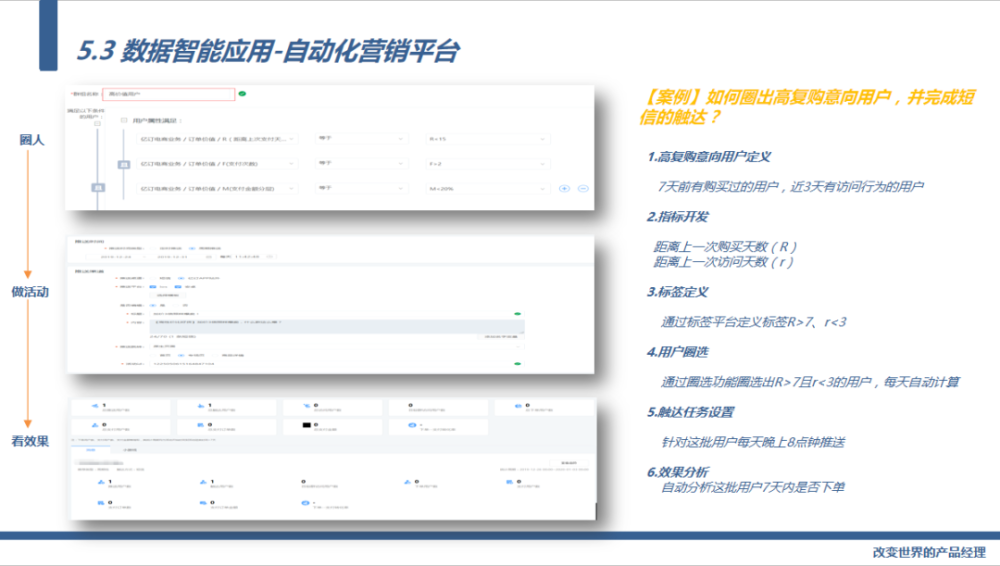Click the black rectangle icon in the stats cards
The width and height of the screenshot is (1000, 566).
tap(306, 425)
